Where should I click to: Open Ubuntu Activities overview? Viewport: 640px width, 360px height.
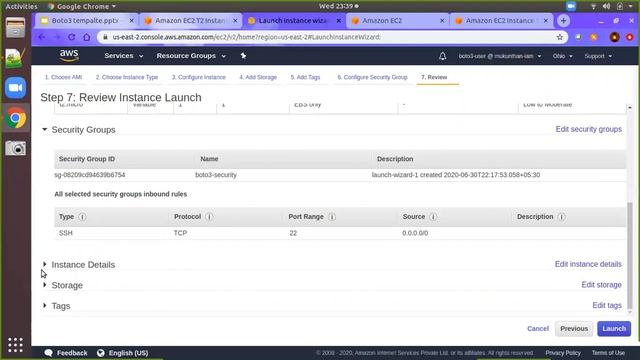tap(21, 6)
